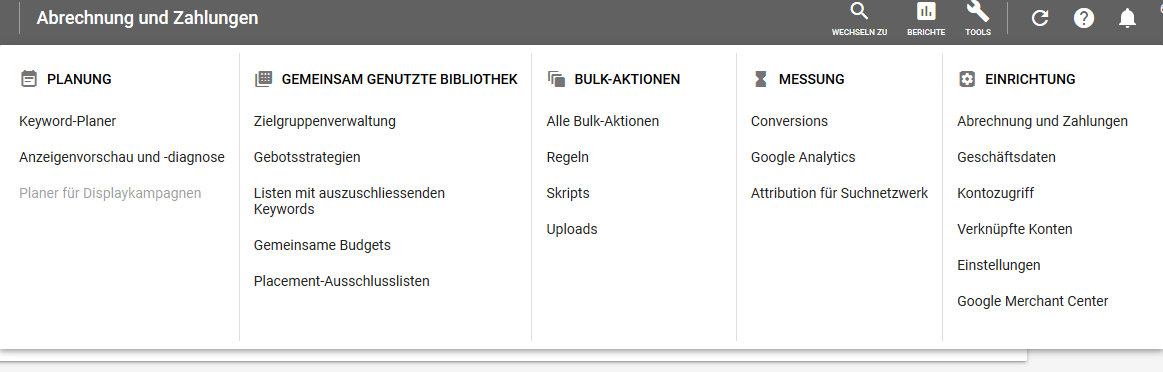Open the help question mark icon
Screen dimensions: 1163x372
(x=1084, y=19)
